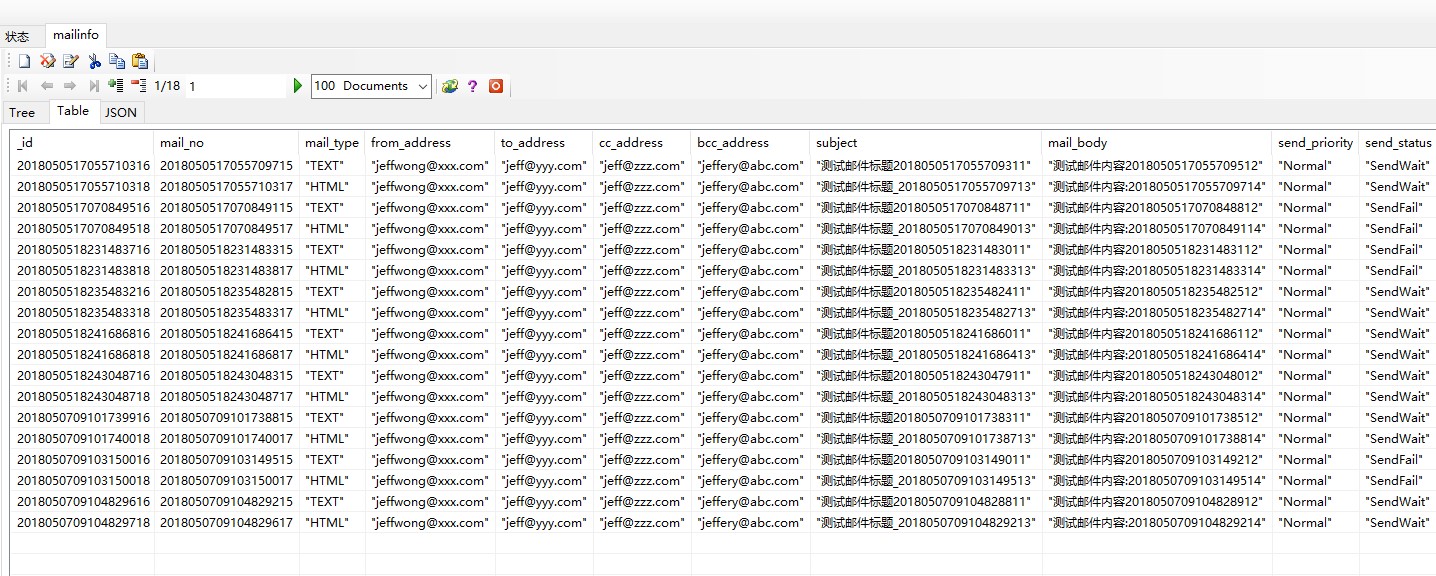Click "jeffwong@xxx.com" in row 2018050517055710316

[x=430, y=166]
